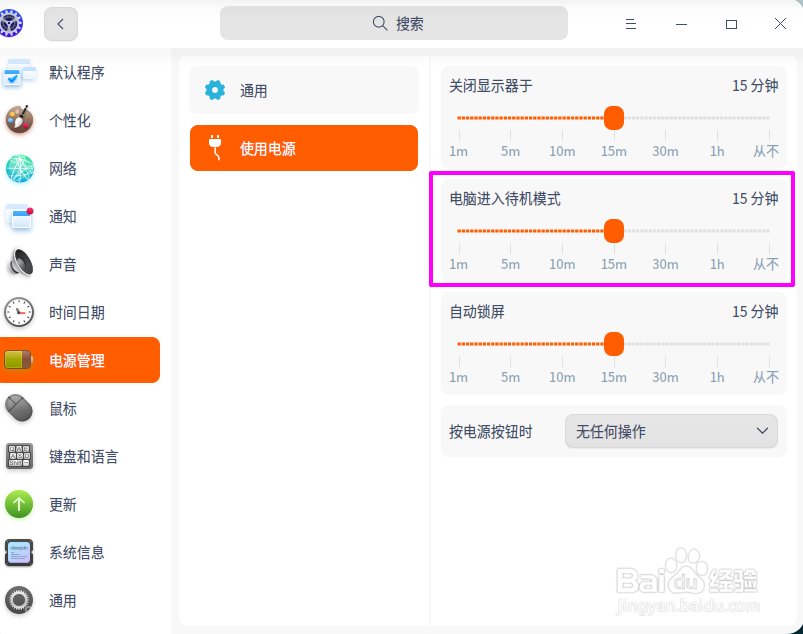This screenshot has height=634, width=803.
Task: Click 声音 text label
Action: (62, 264)
